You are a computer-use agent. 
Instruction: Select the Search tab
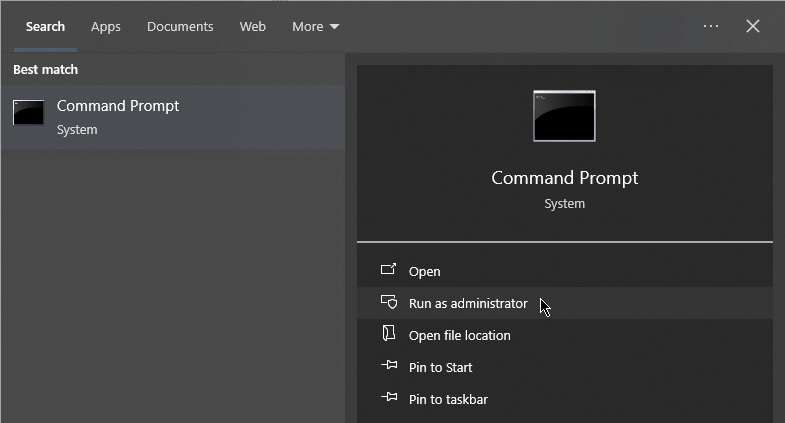(x=45, y=27)
